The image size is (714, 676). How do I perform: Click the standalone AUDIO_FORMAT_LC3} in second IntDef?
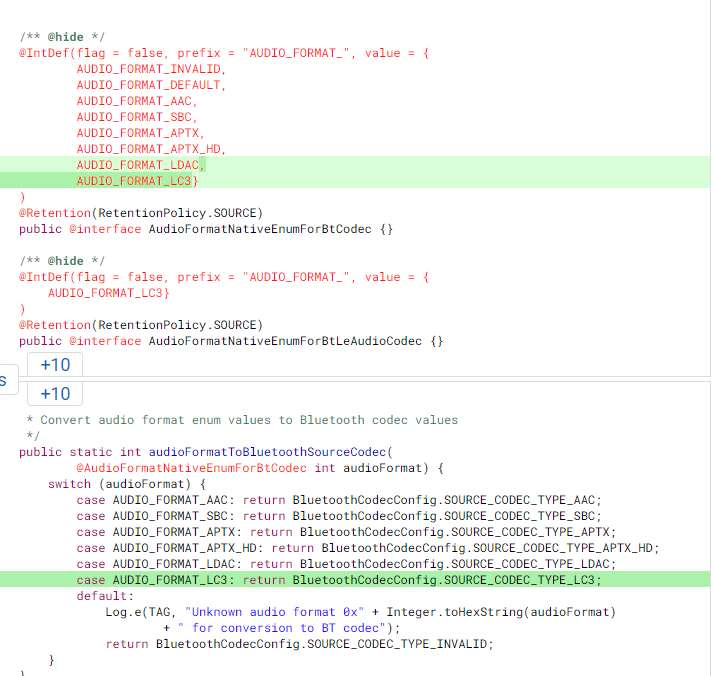(x=108, y=293)
